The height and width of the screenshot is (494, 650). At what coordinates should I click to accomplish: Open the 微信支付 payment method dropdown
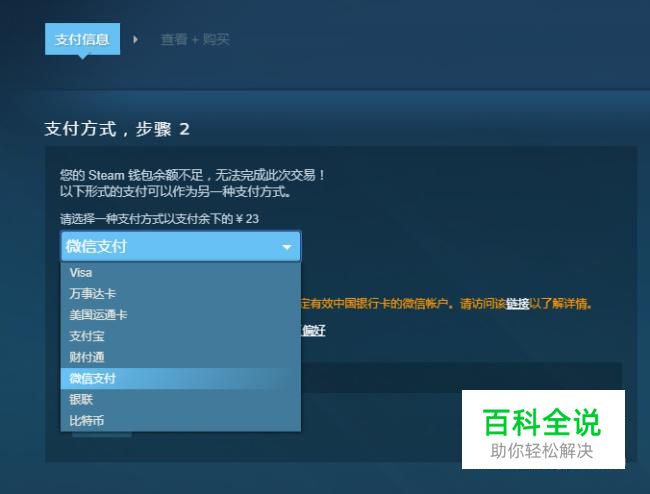181,246
